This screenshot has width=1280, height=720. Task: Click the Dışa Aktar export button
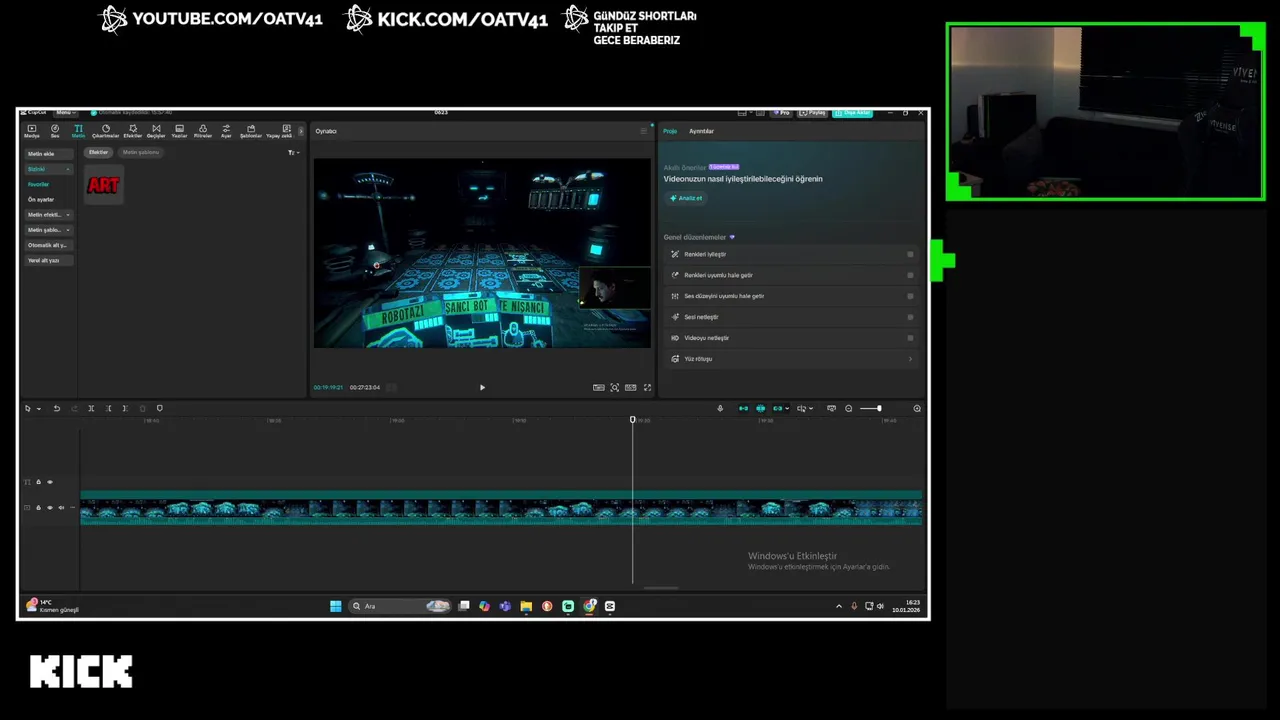tap(854, 112)
